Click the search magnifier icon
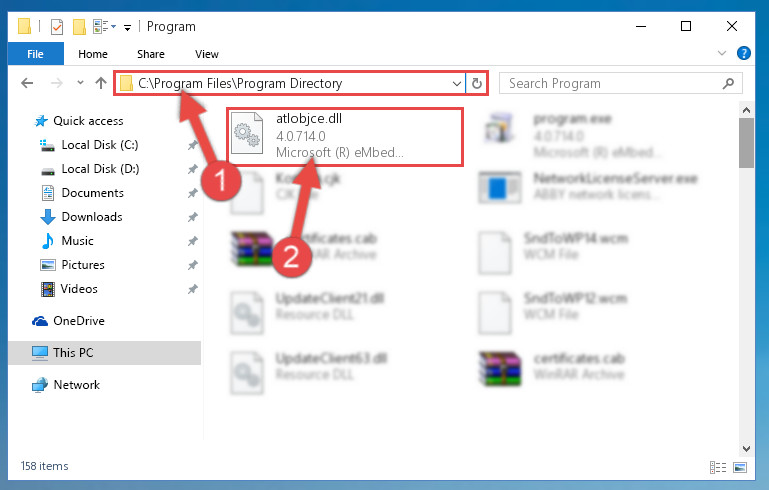Viewport: 769px width, 490px height. tap(728, 83)
